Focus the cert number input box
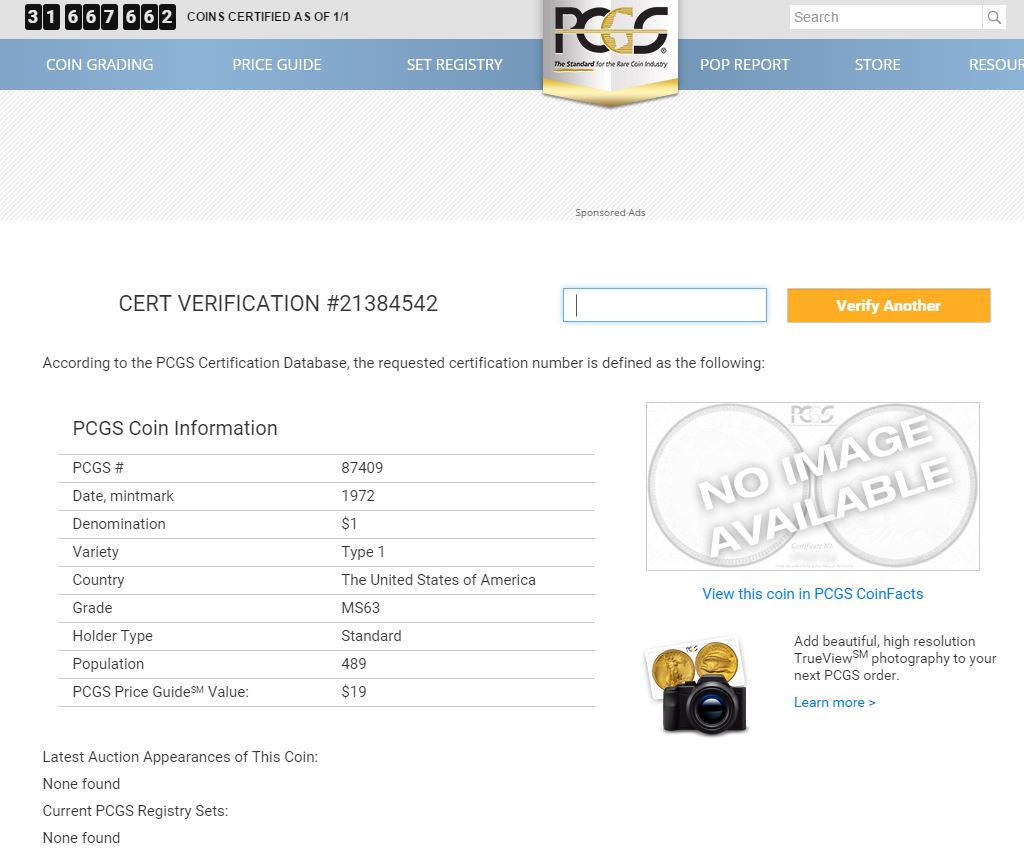1024x858 pixels. (x=665, y=305)
